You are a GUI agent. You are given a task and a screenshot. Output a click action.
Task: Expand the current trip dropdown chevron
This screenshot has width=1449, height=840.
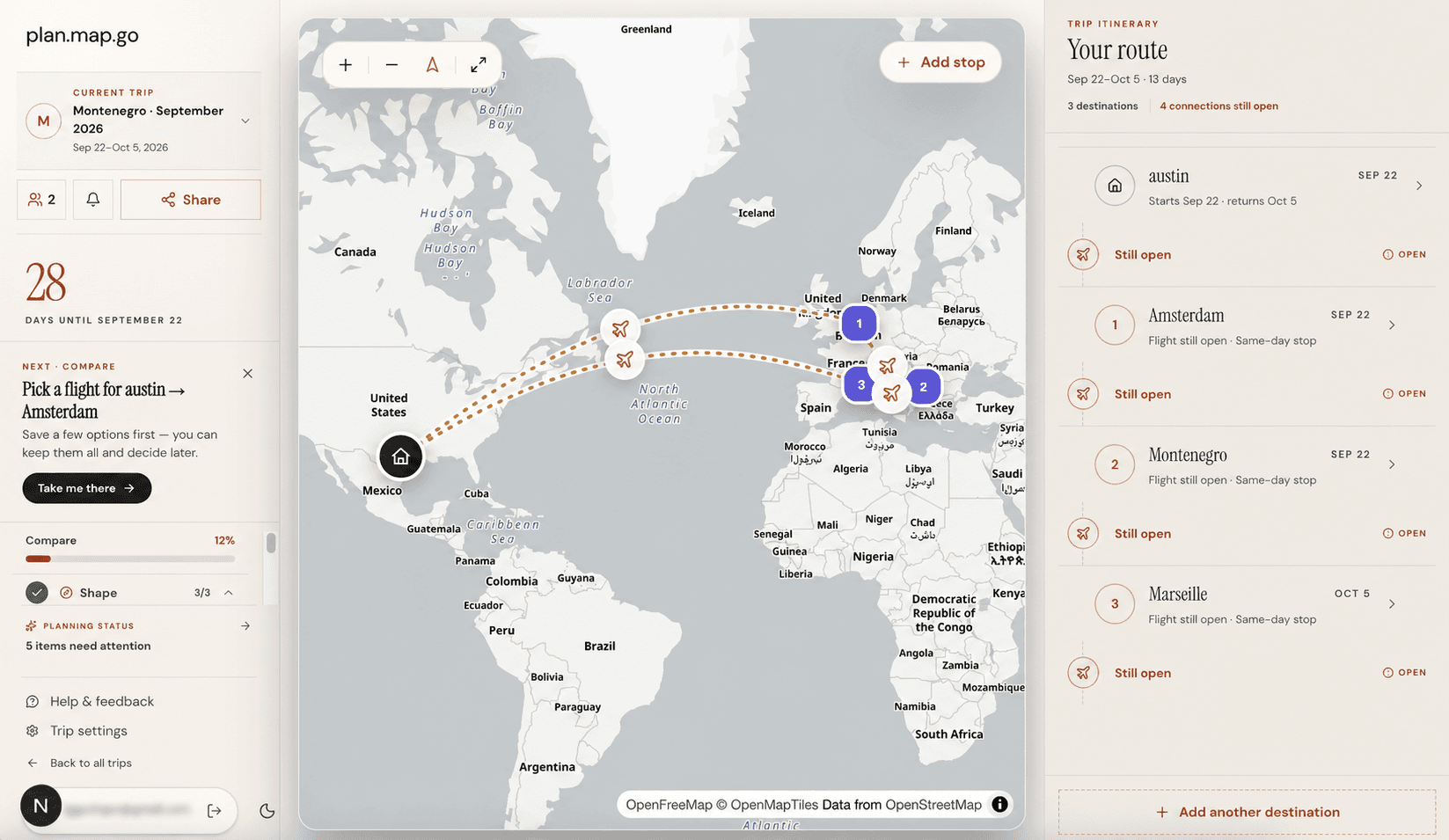pos(245,121)
